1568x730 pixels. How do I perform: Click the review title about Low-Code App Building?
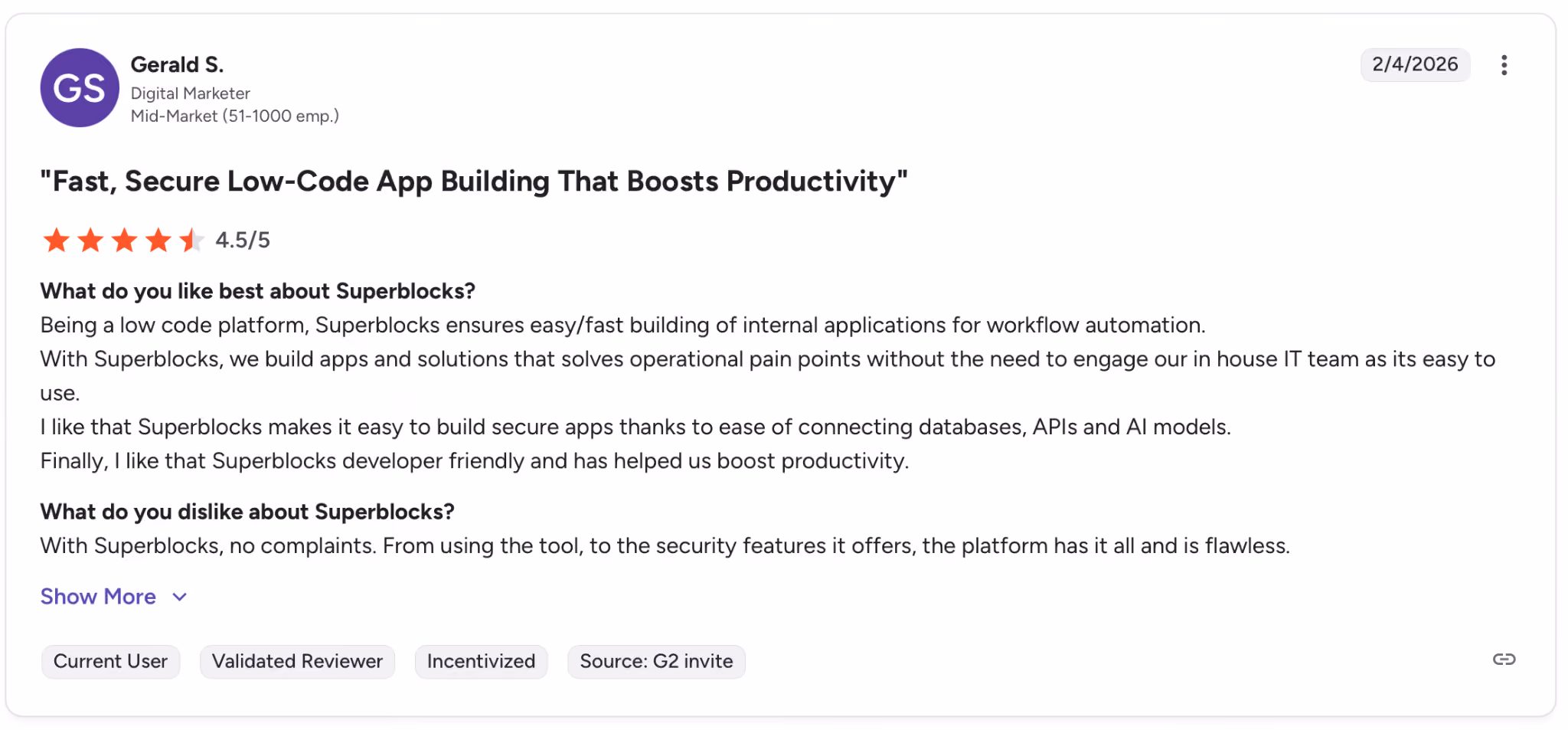point(474,182)
